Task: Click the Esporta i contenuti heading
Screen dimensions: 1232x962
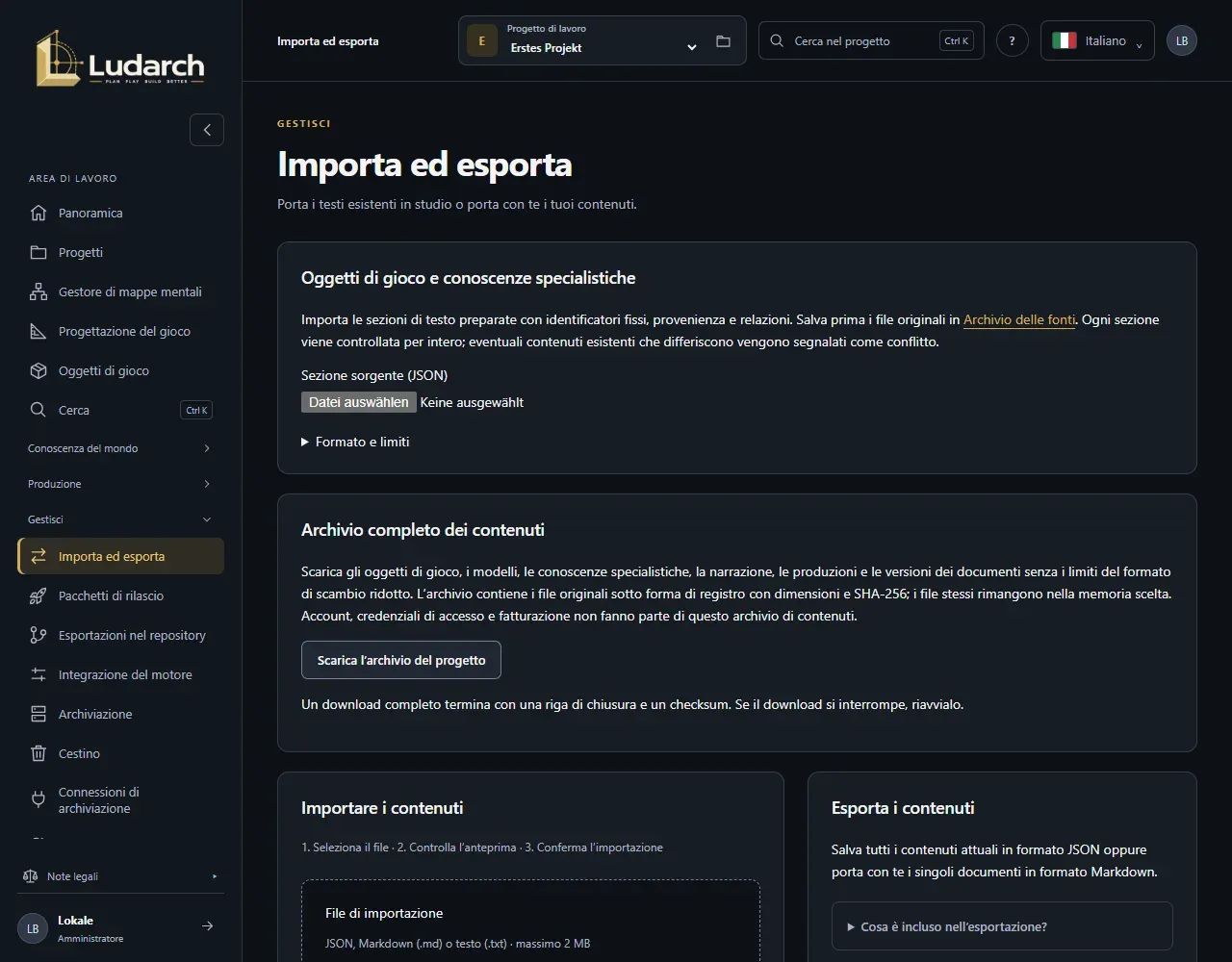Action: click(903, 808)
